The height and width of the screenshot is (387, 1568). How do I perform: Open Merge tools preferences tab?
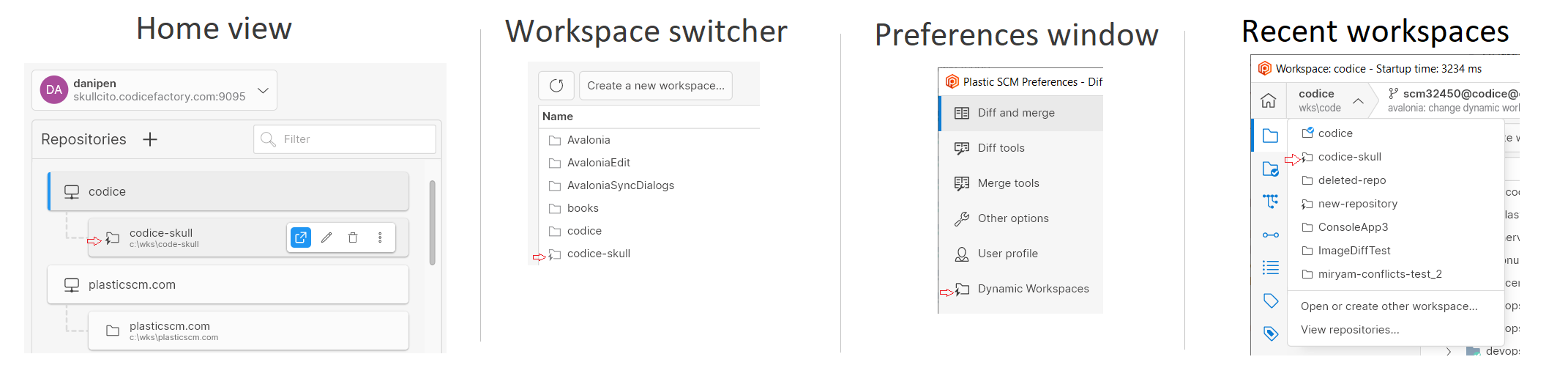tap(1021, 183)
